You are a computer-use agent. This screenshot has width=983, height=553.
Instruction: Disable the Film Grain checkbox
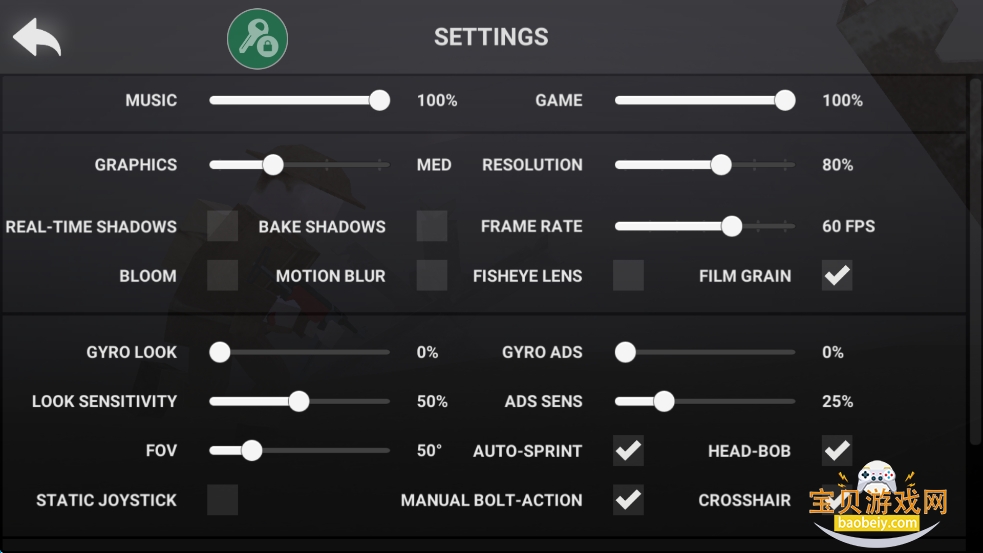coord(837,275)
